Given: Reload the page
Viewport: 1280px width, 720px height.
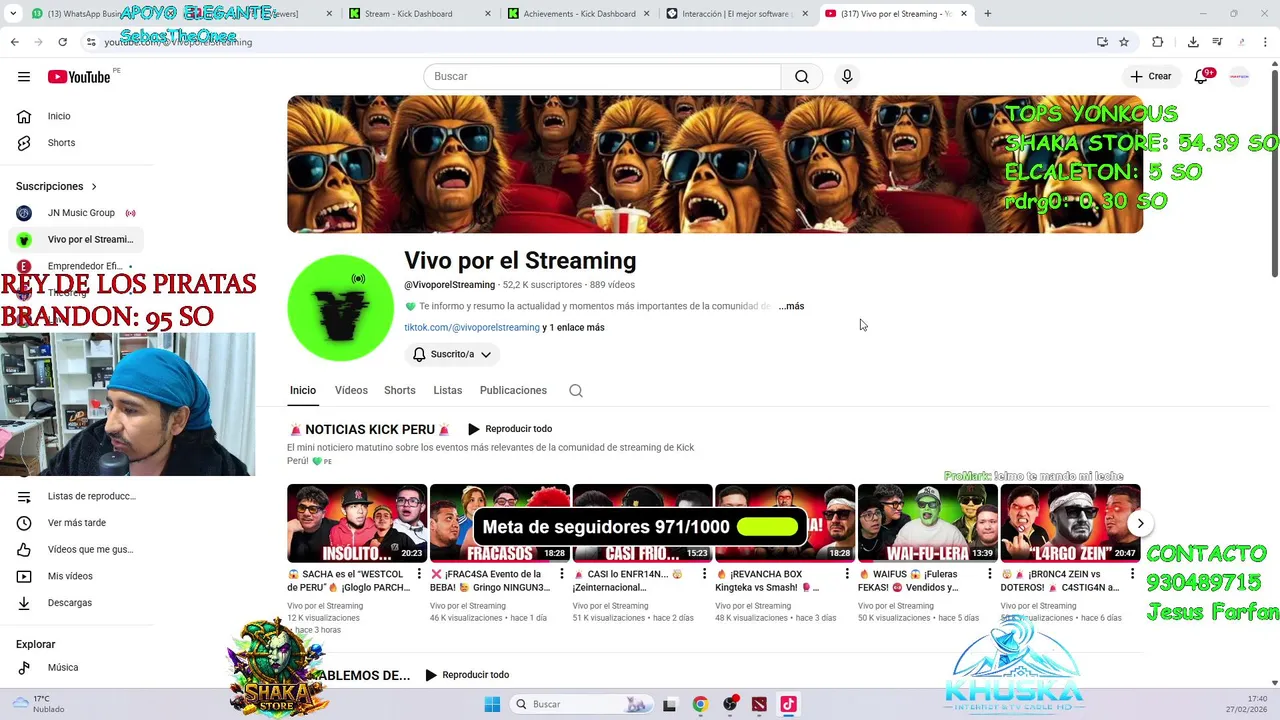Looking at the screenshot, I should 62,42.
